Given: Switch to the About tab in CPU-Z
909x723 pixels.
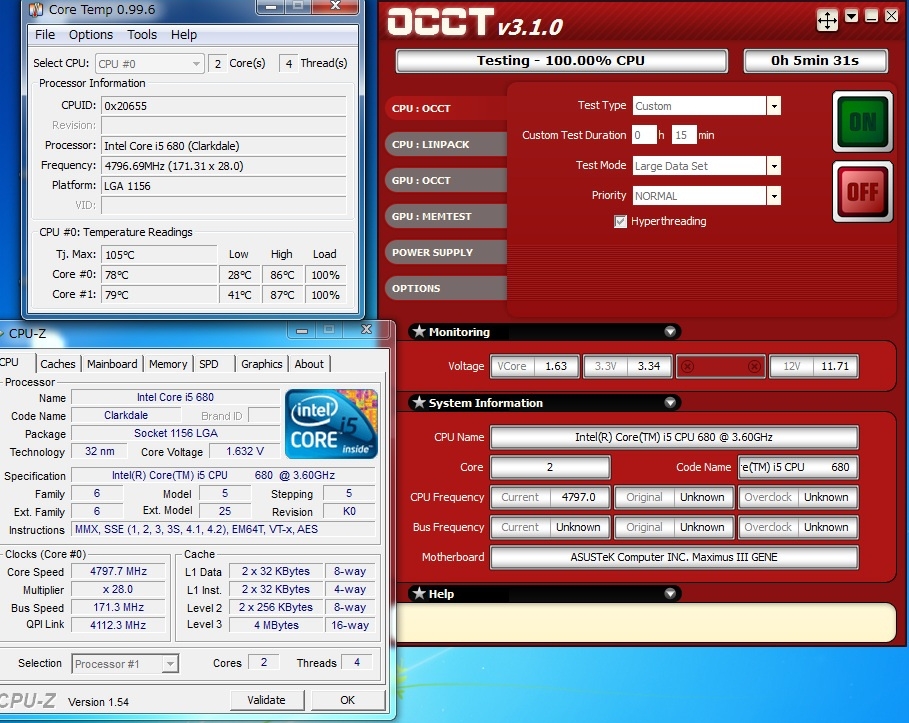Looking at the screenshot, I should tap(309, 364).
